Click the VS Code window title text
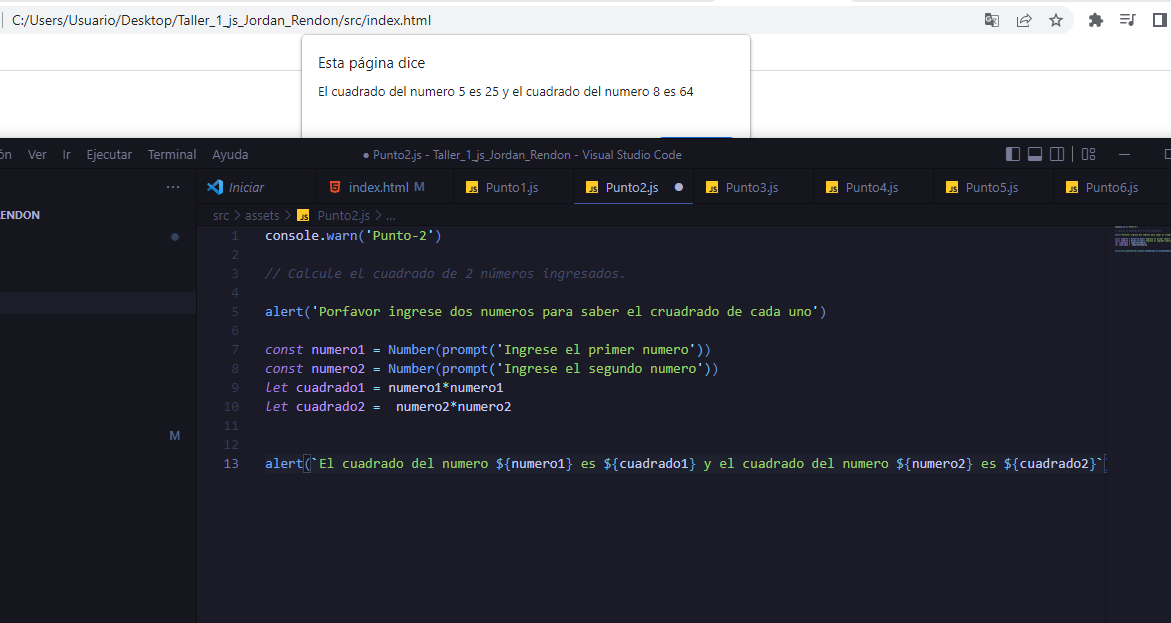1171x623 pixels. 527,155
